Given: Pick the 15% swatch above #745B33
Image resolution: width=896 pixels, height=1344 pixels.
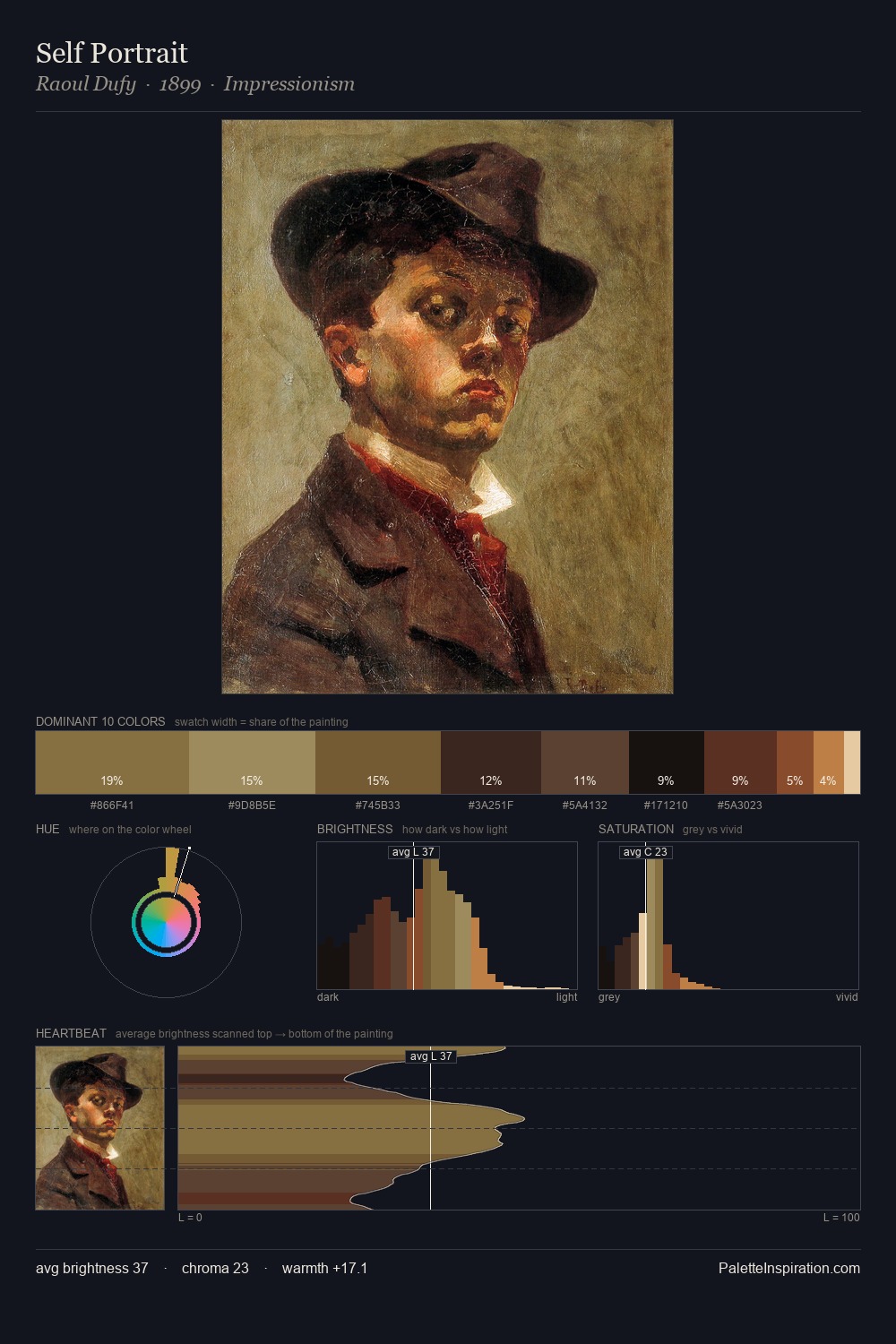Looking at the screenshot, I should point(378,762).
